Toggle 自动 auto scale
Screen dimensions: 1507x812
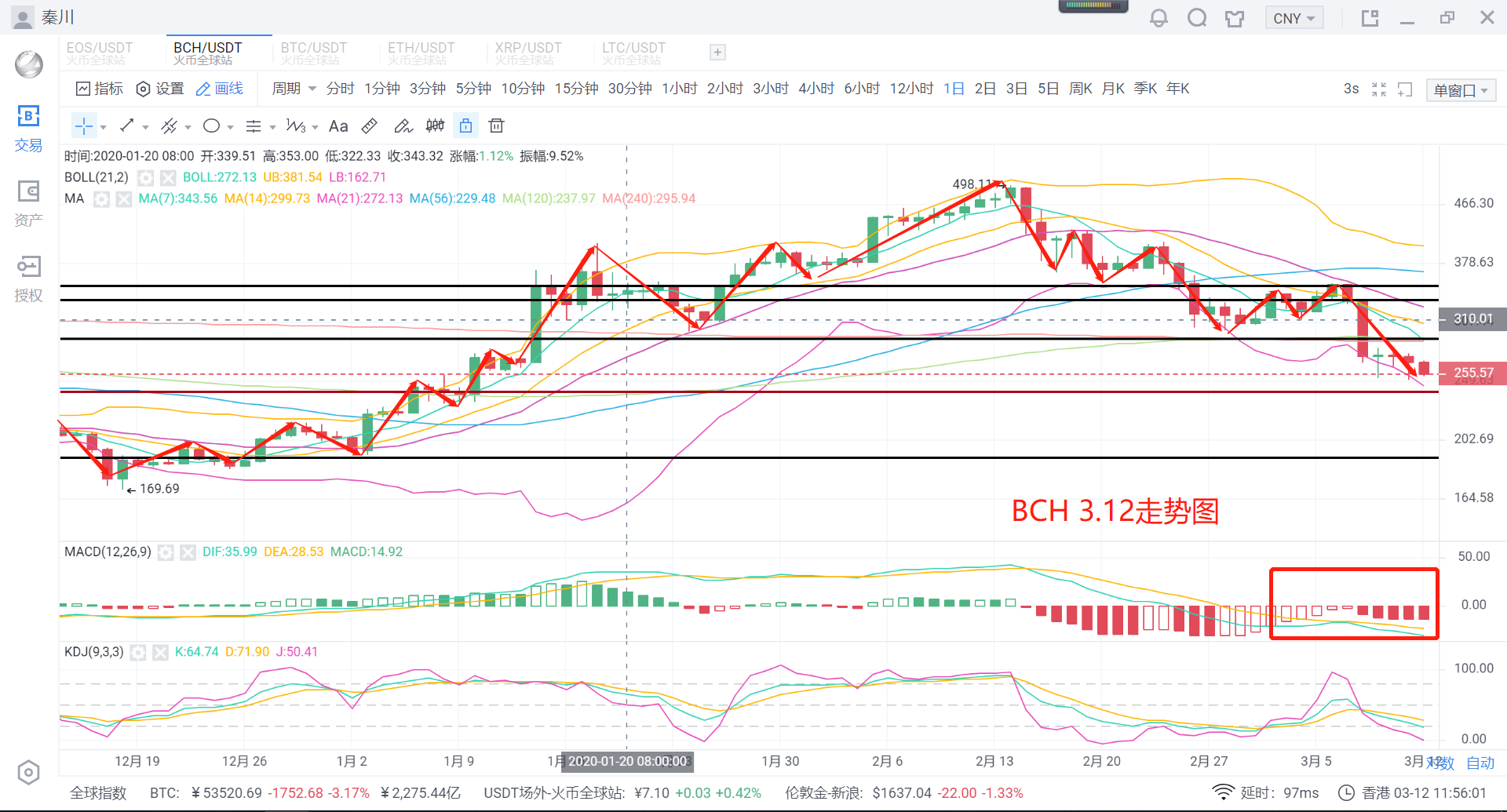tap(1480, 763)
